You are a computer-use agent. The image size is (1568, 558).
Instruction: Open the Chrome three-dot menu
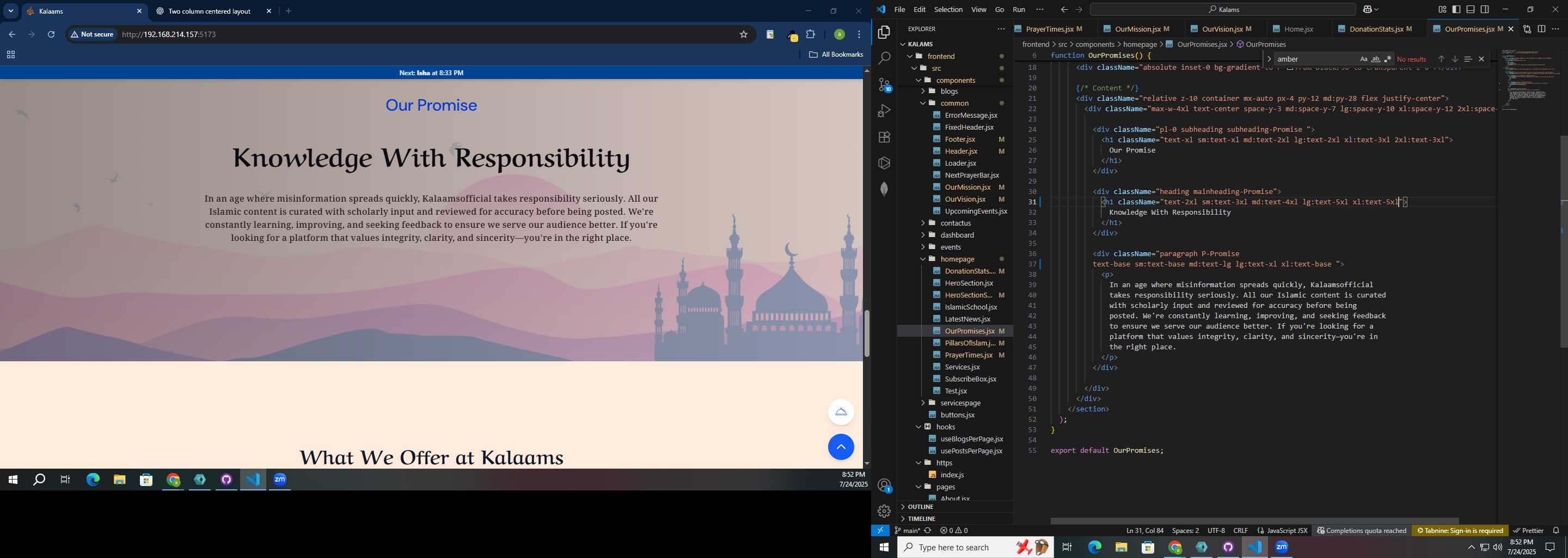tap(859, 35)
